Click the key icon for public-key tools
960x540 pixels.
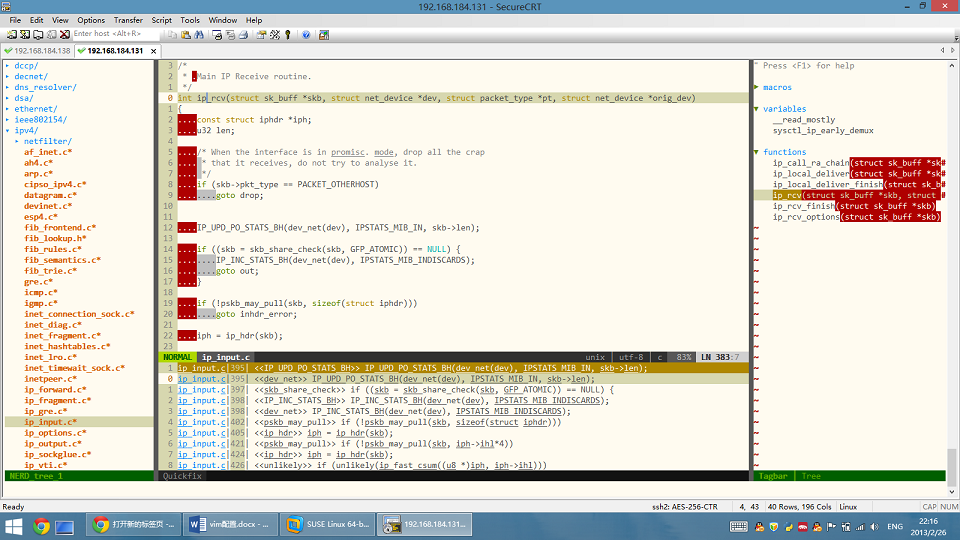[288, 35]
